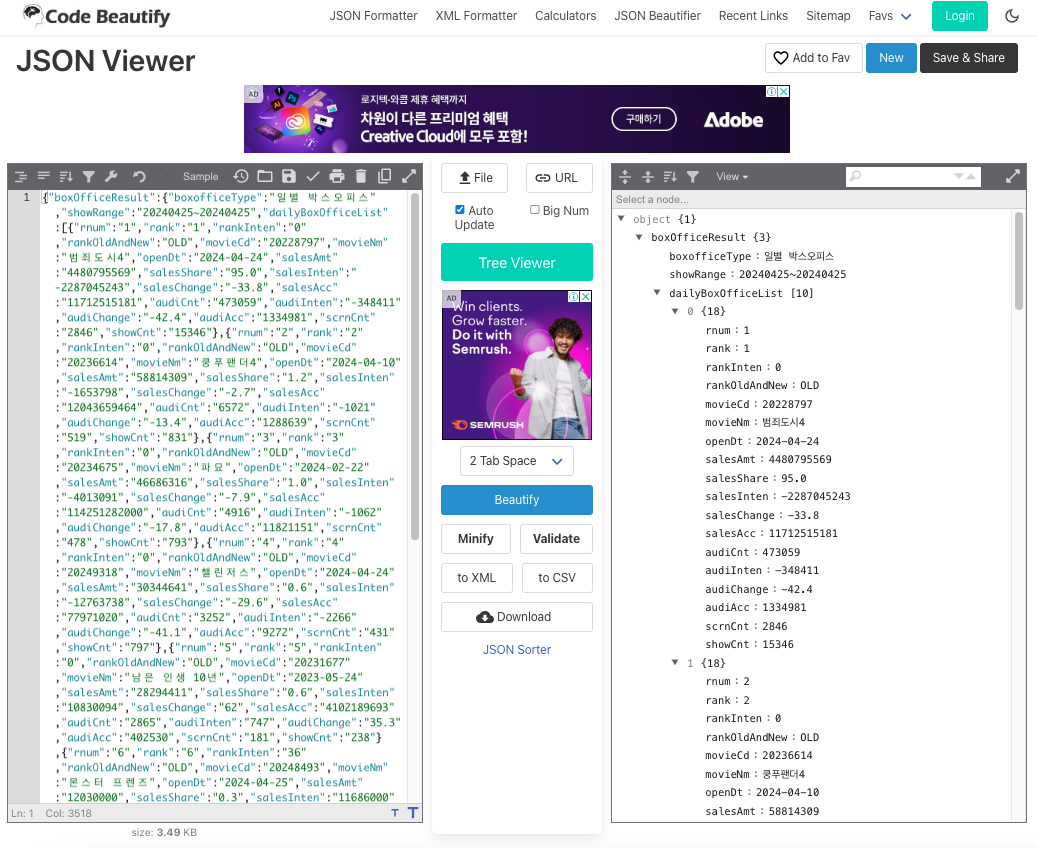Open the history clock icon in editor toolbar

pos(241,176)
